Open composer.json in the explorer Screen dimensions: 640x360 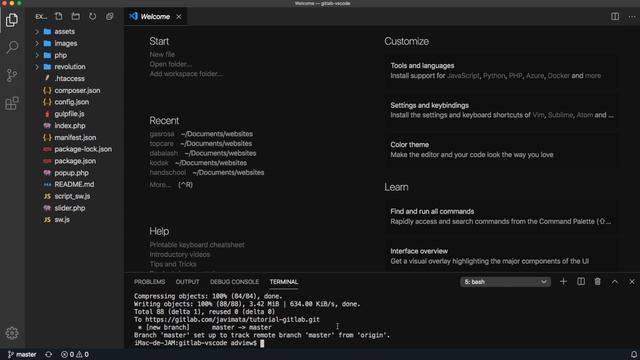77,90
